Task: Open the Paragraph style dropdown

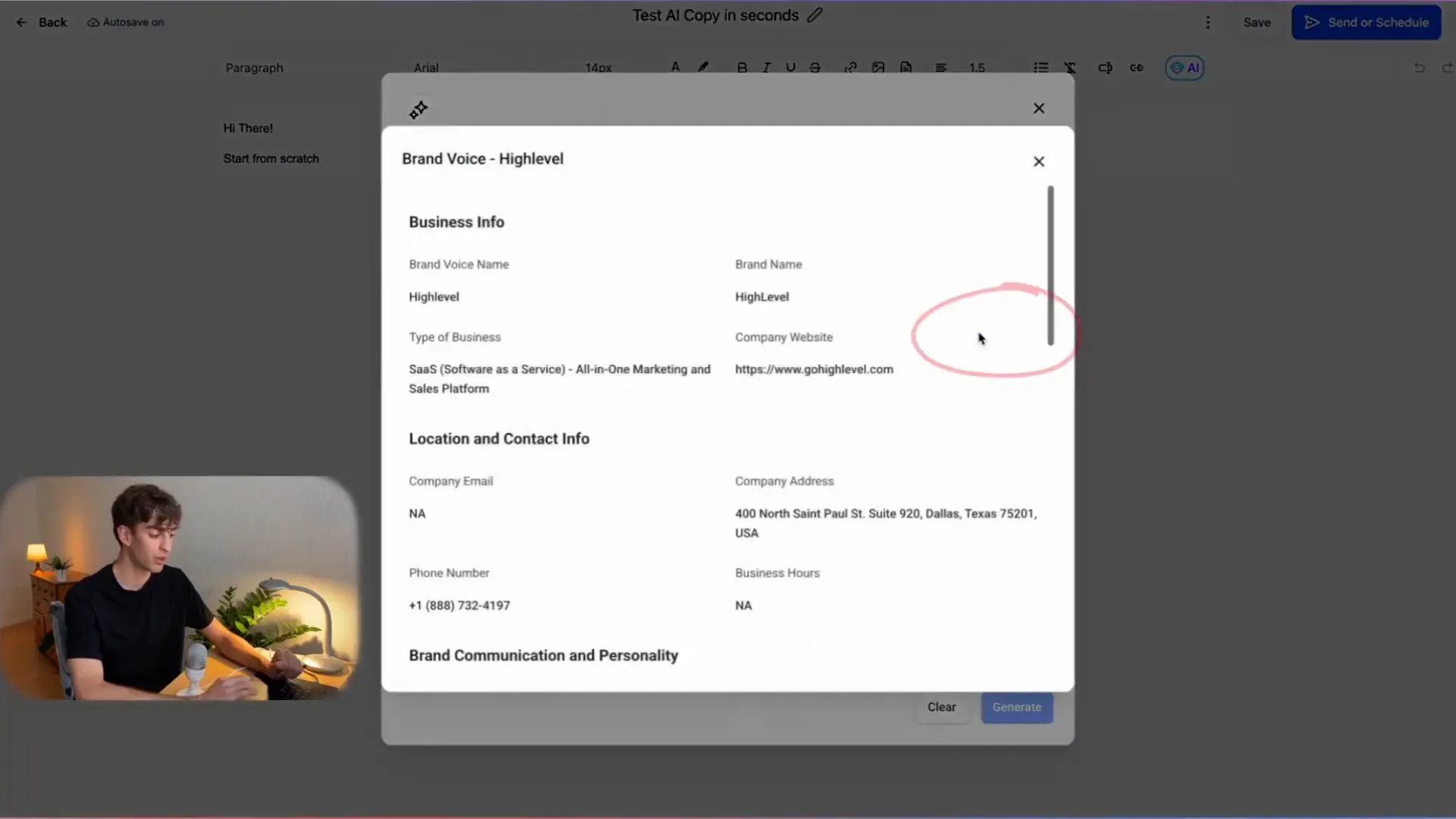Action: point(254,67)
